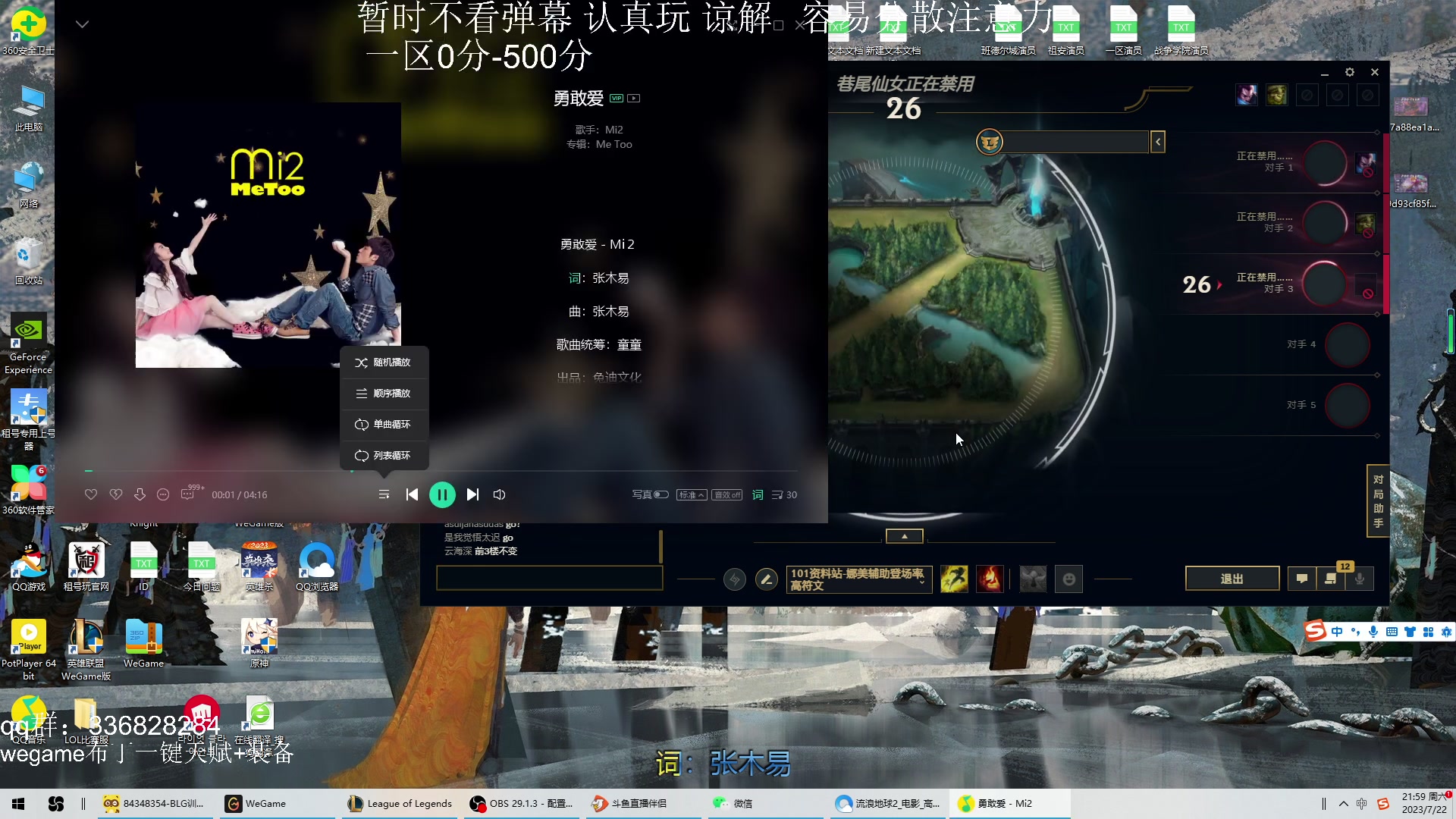Open League of Legends in the taskbar
Screen dimensions: 1456x819
(400, 804)
